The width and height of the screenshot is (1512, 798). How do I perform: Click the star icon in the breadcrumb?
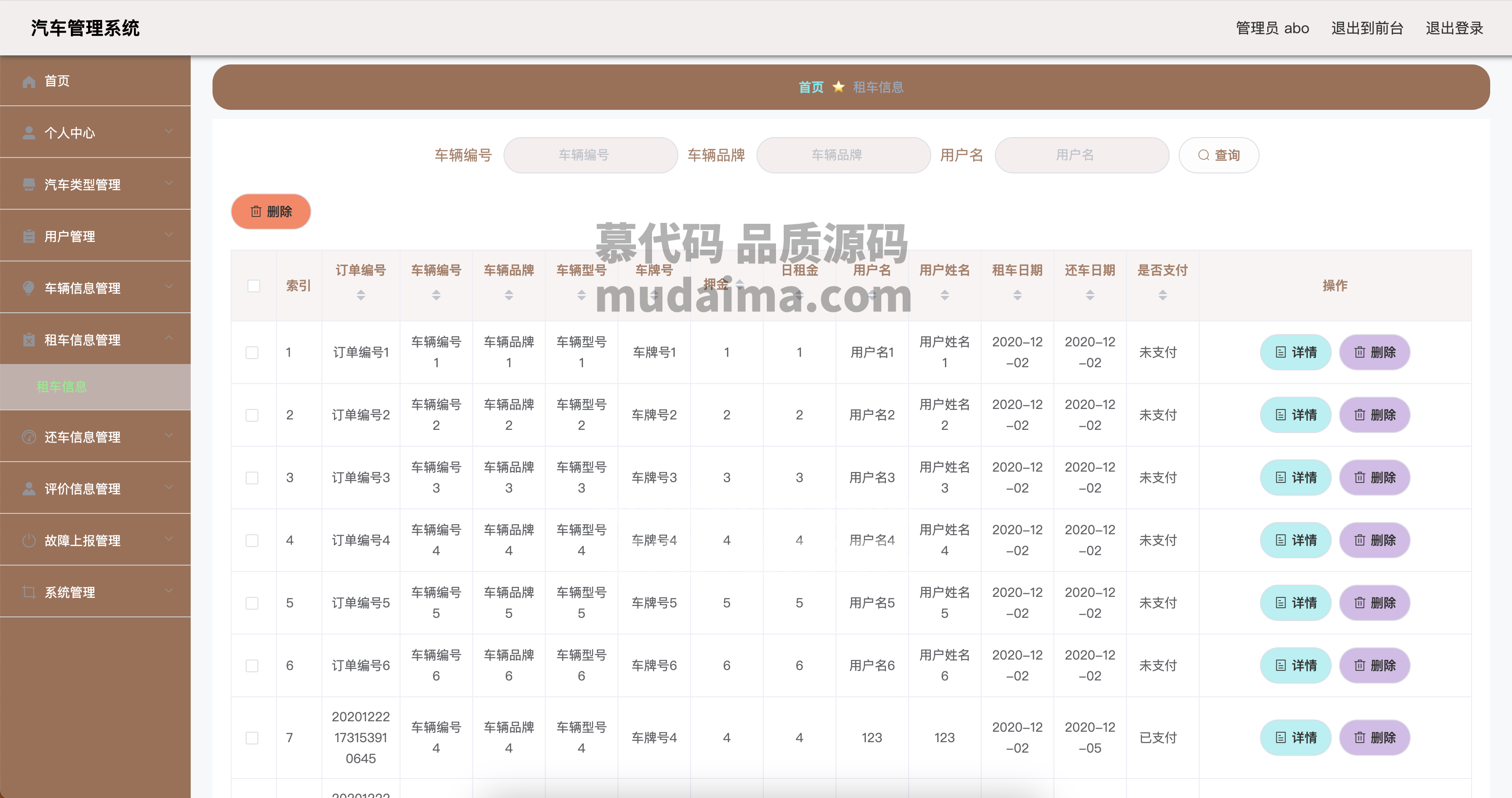(838, 87)
